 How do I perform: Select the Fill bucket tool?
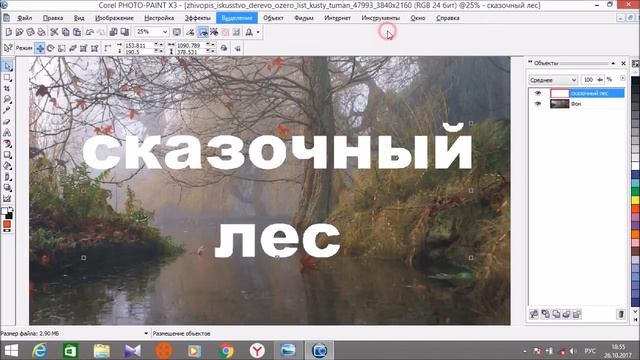pyautogui.click(x=7, y=166)
